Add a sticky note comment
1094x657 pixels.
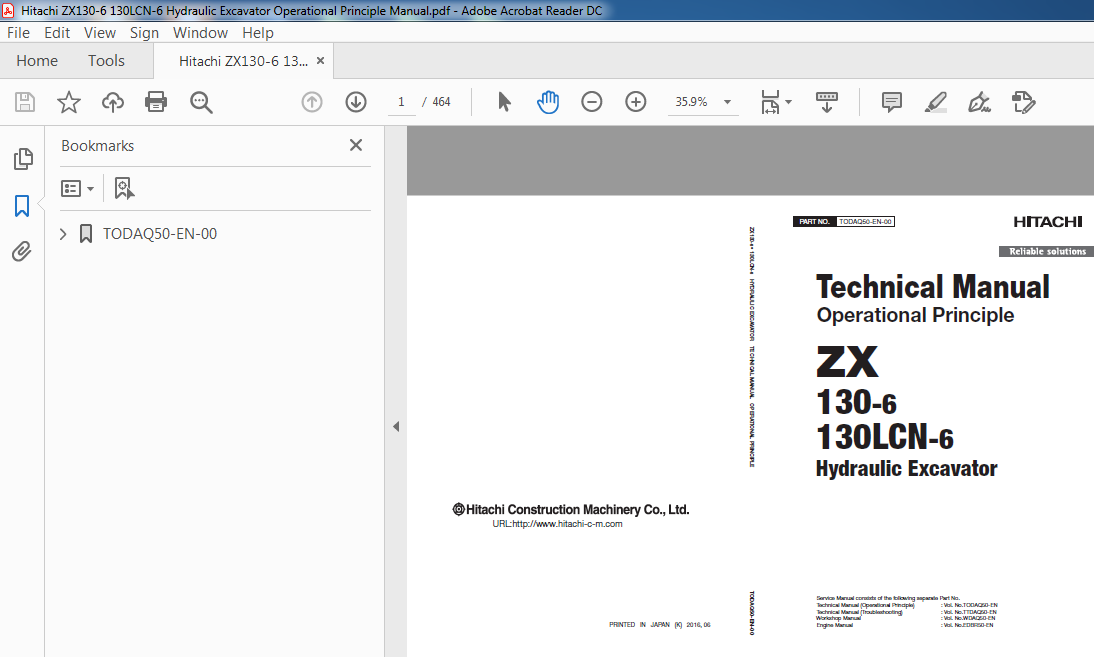coord(892,102)
